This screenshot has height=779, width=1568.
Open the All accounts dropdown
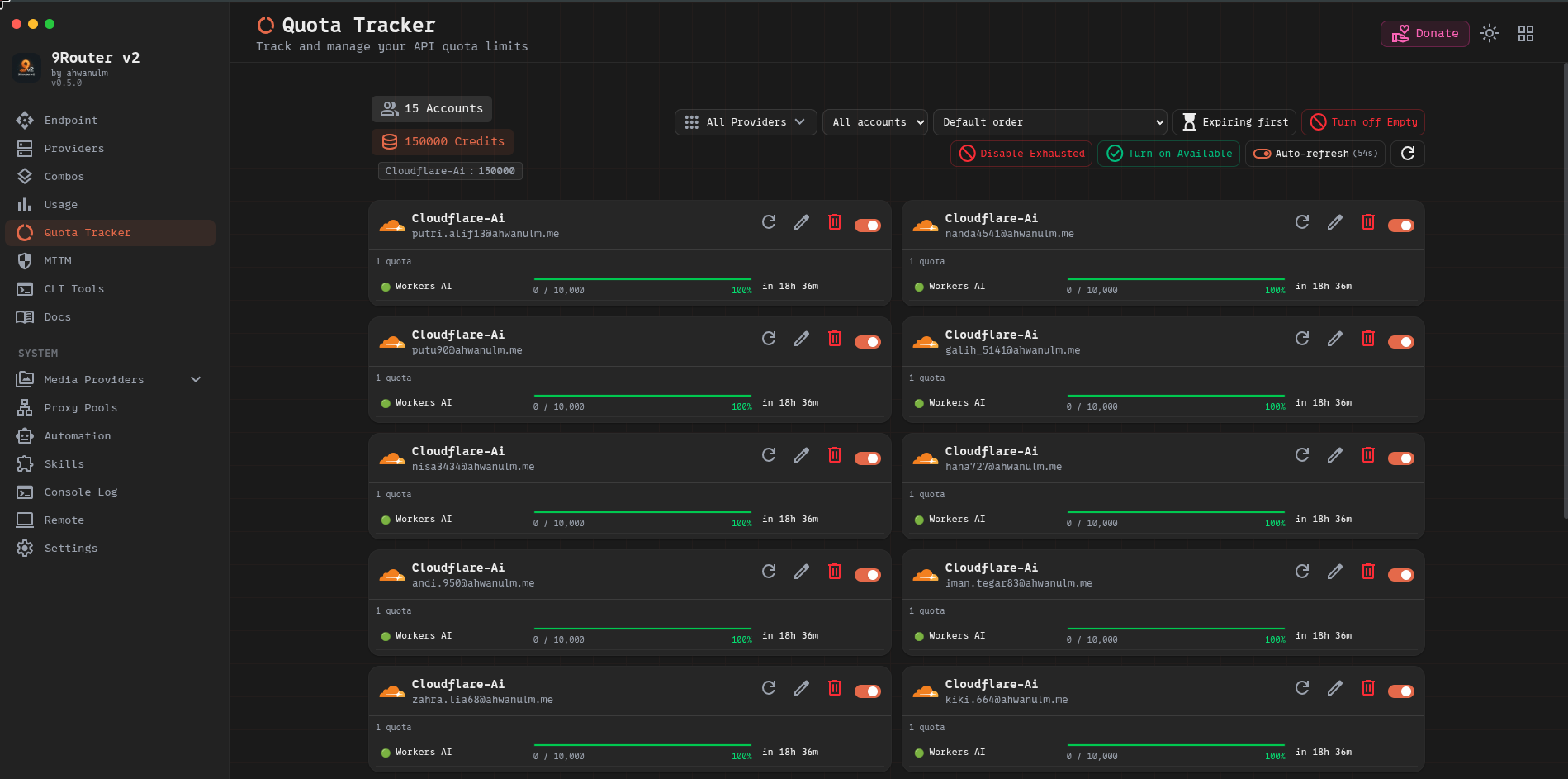(875, 122)
